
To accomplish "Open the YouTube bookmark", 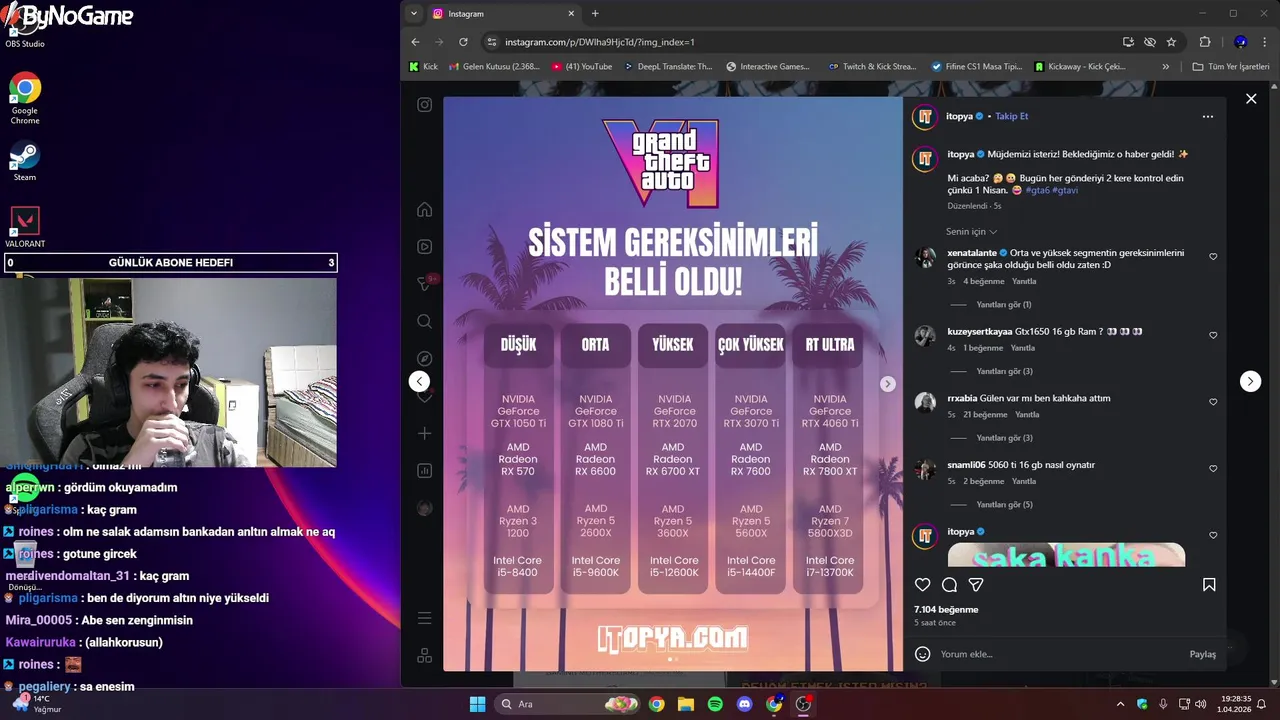I will click(582, 66).
